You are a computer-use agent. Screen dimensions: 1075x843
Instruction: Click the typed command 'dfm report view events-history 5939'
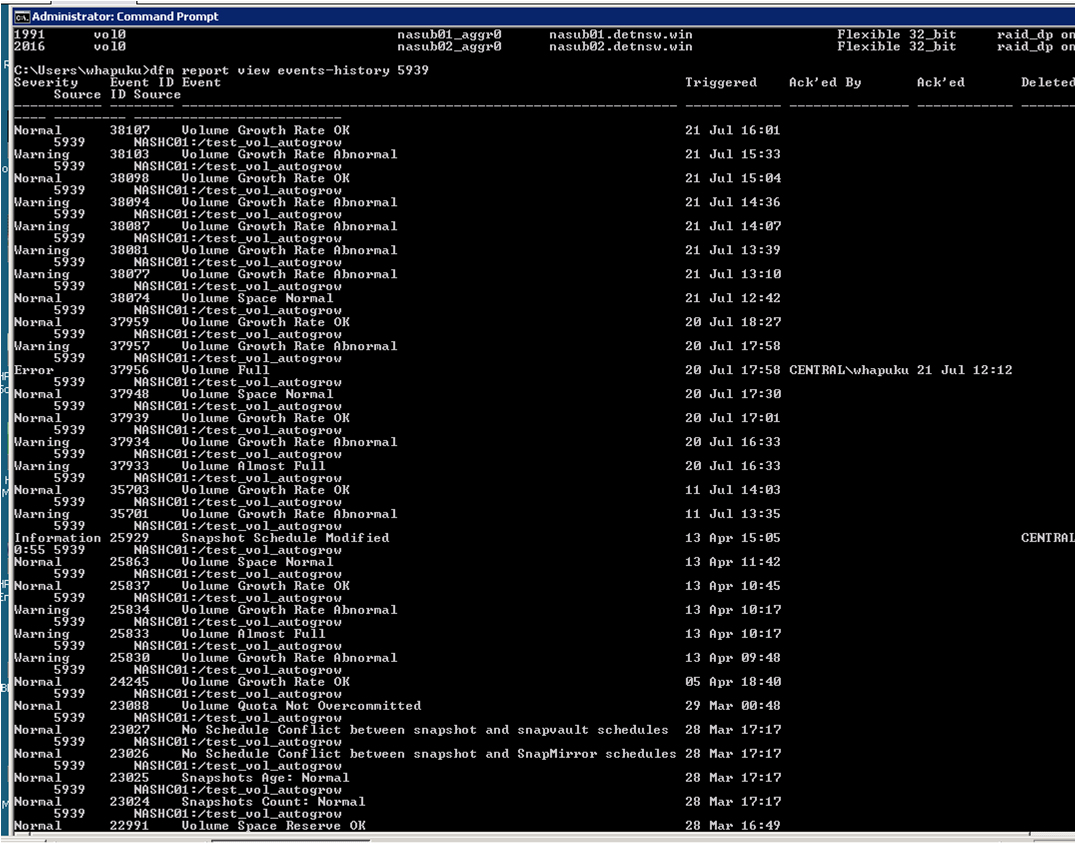pyautogui.click(x=289, y=70)
